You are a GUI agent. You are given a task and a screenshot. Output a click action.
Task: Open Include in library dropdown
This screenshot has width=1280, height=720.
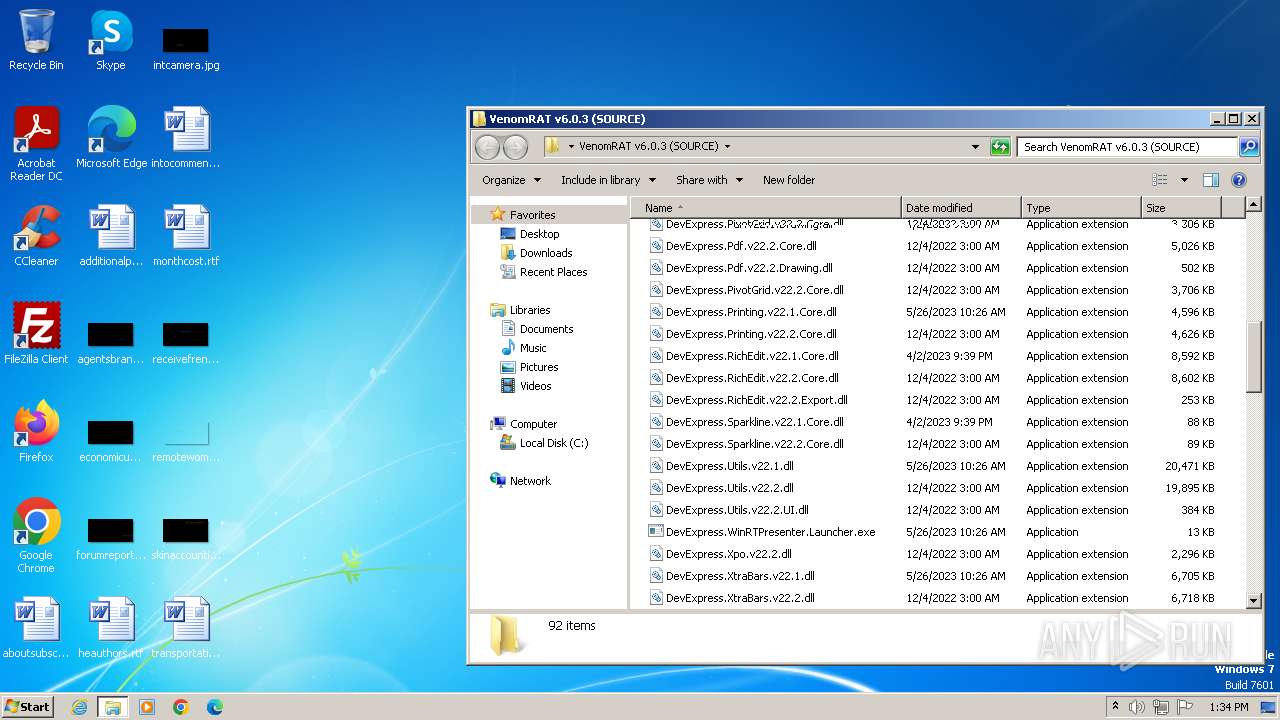[608, 180]
